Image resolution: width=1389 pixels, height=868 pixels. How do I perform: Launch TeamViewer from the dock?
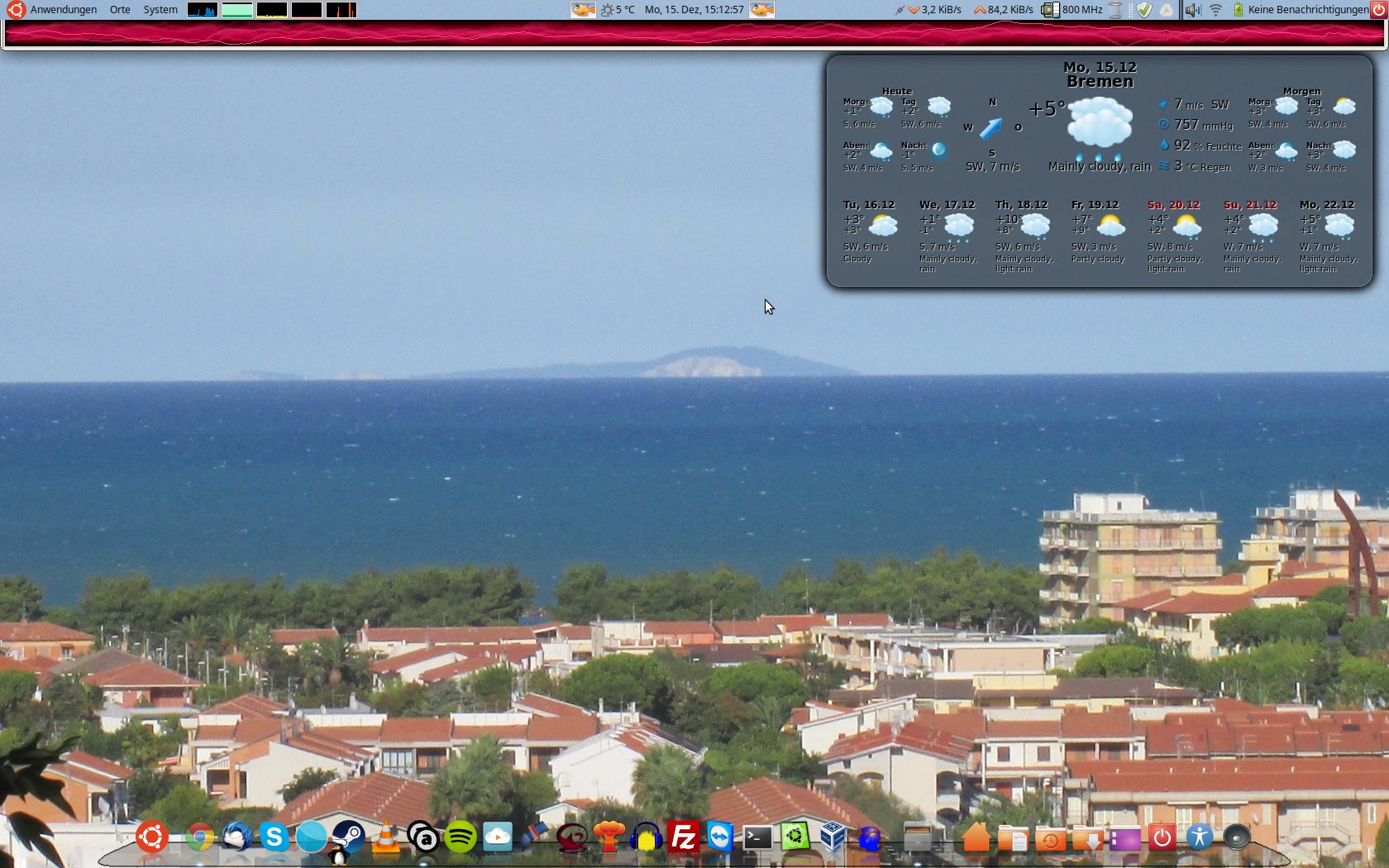coord(721,837)
